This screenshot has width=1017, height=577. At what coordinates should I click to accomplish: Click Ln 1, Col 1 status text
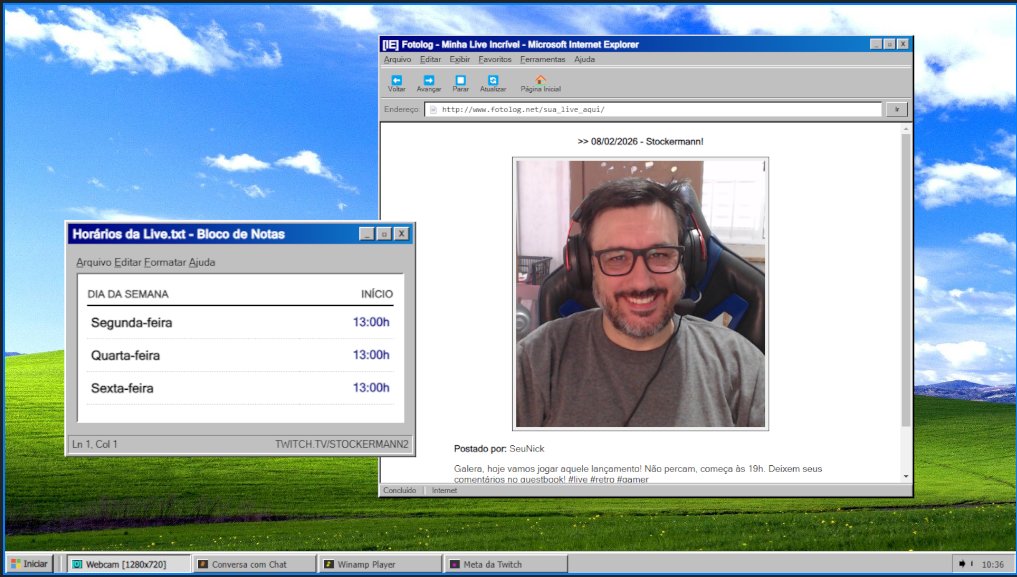point(95,444)
